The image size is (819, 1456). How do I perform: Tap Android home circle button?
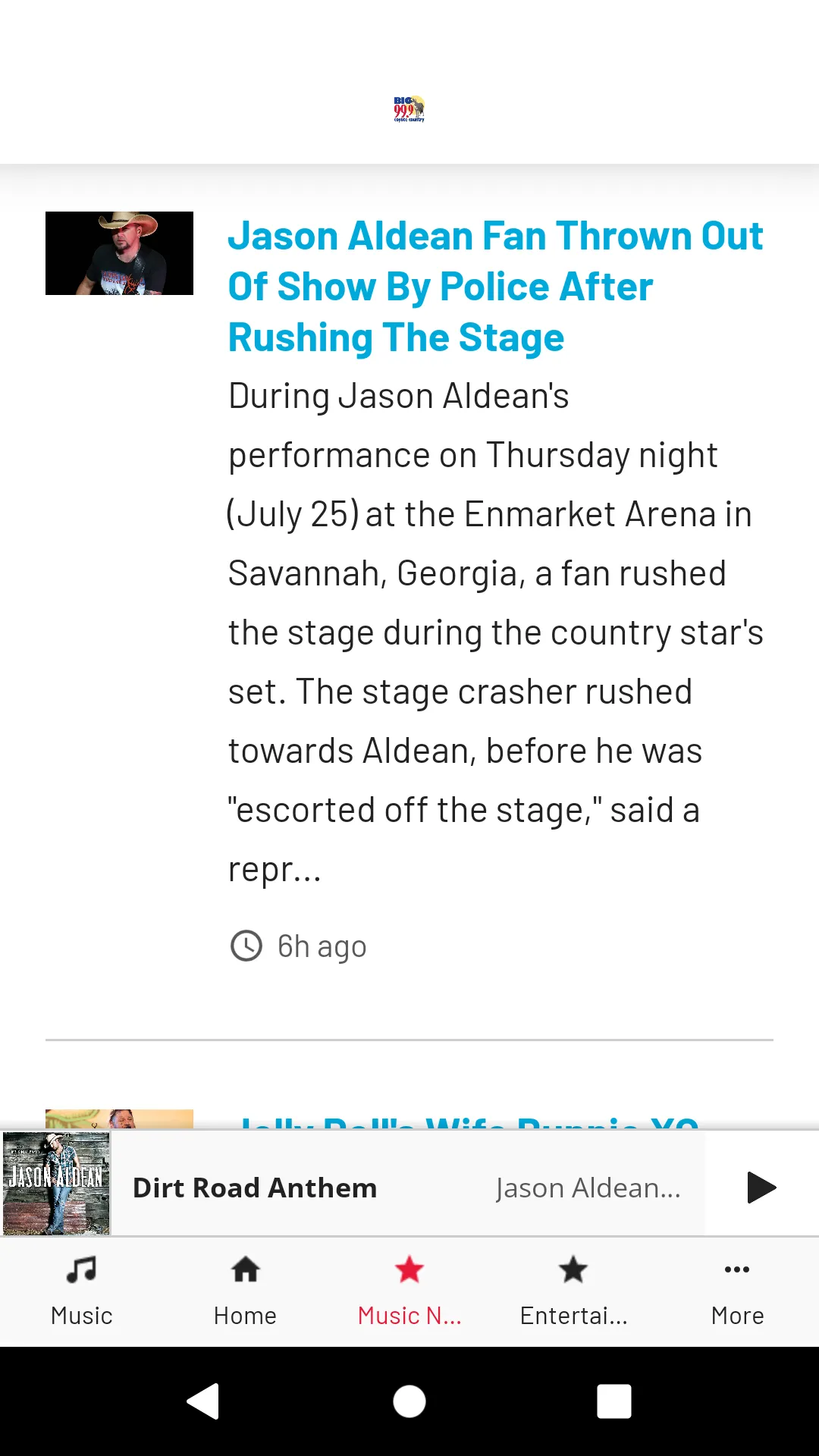409,1401
